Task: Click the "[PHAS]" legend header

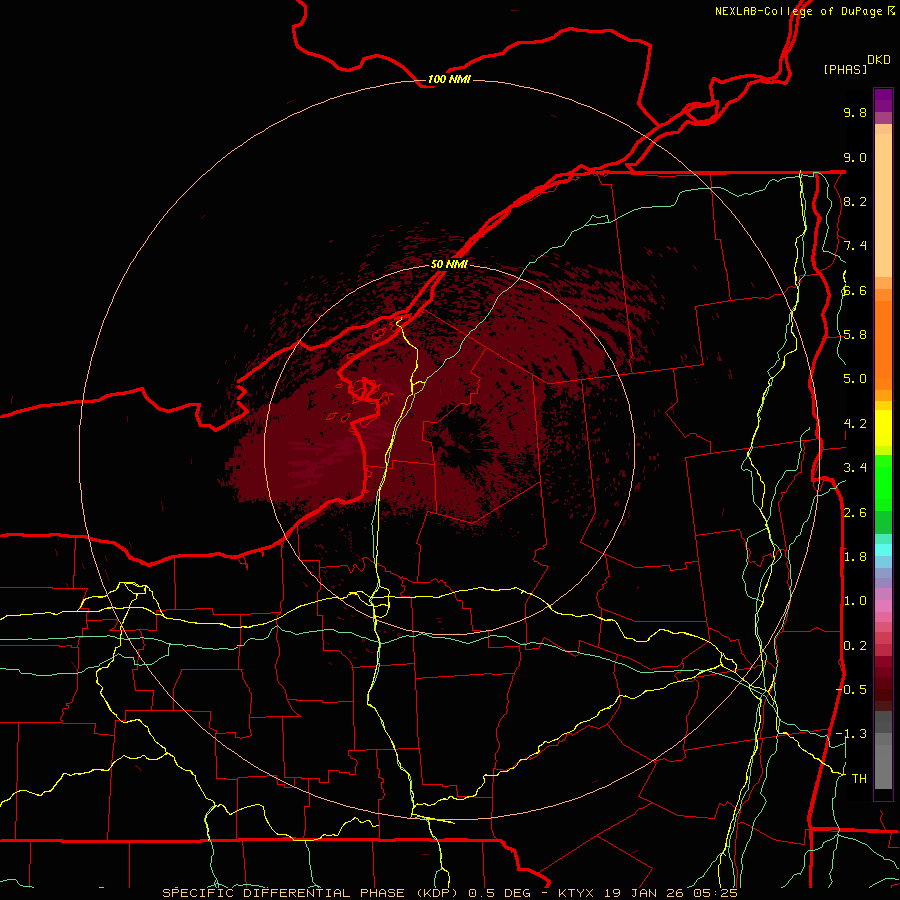Action: coord(845,69)
